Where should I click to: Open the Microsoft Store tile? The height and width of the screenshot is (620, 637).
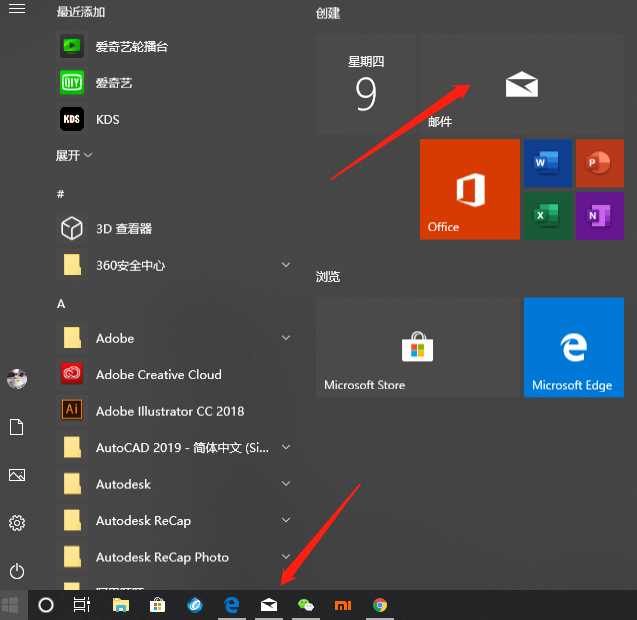[418, 347]
